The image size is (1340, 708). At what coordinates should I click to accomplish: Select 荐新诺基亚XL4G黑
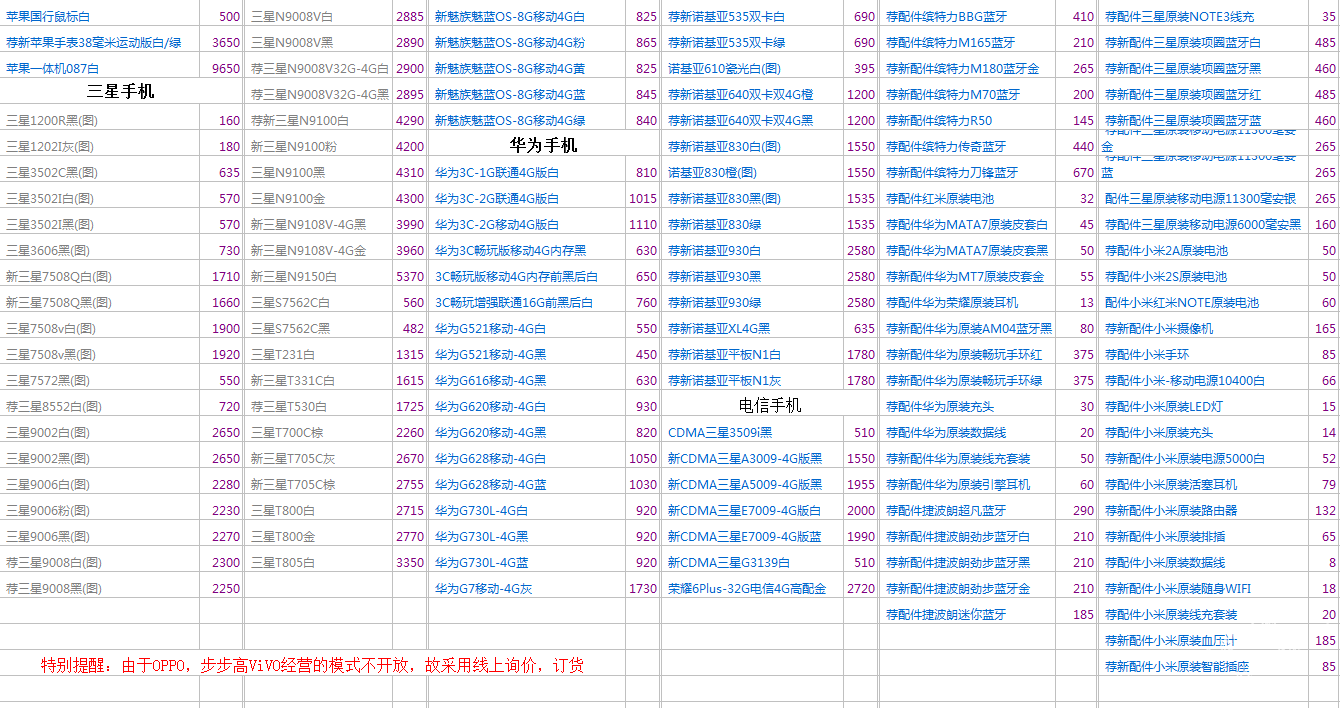pyautogui.click(x=719, y=328)
